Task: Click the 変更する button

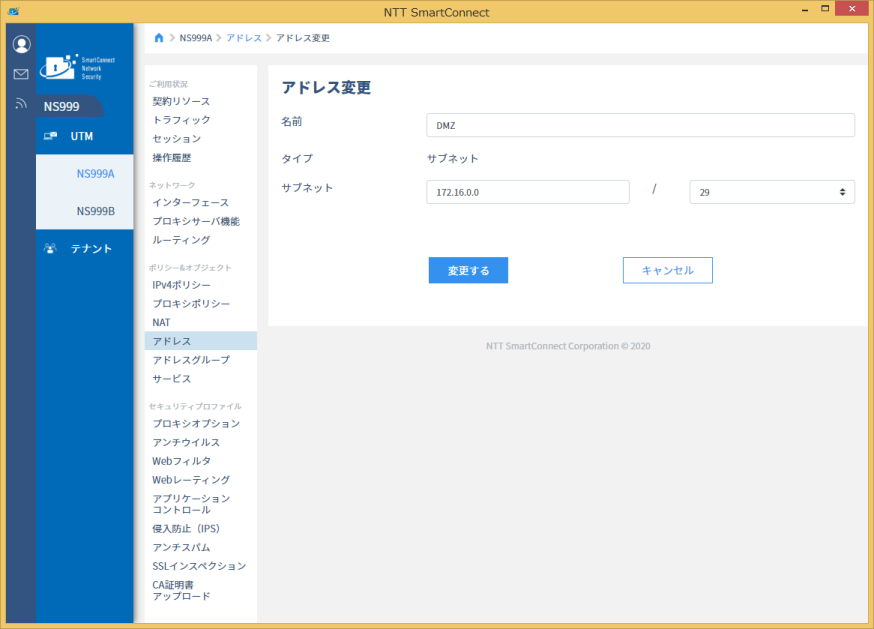Action: tap(468, 270)
